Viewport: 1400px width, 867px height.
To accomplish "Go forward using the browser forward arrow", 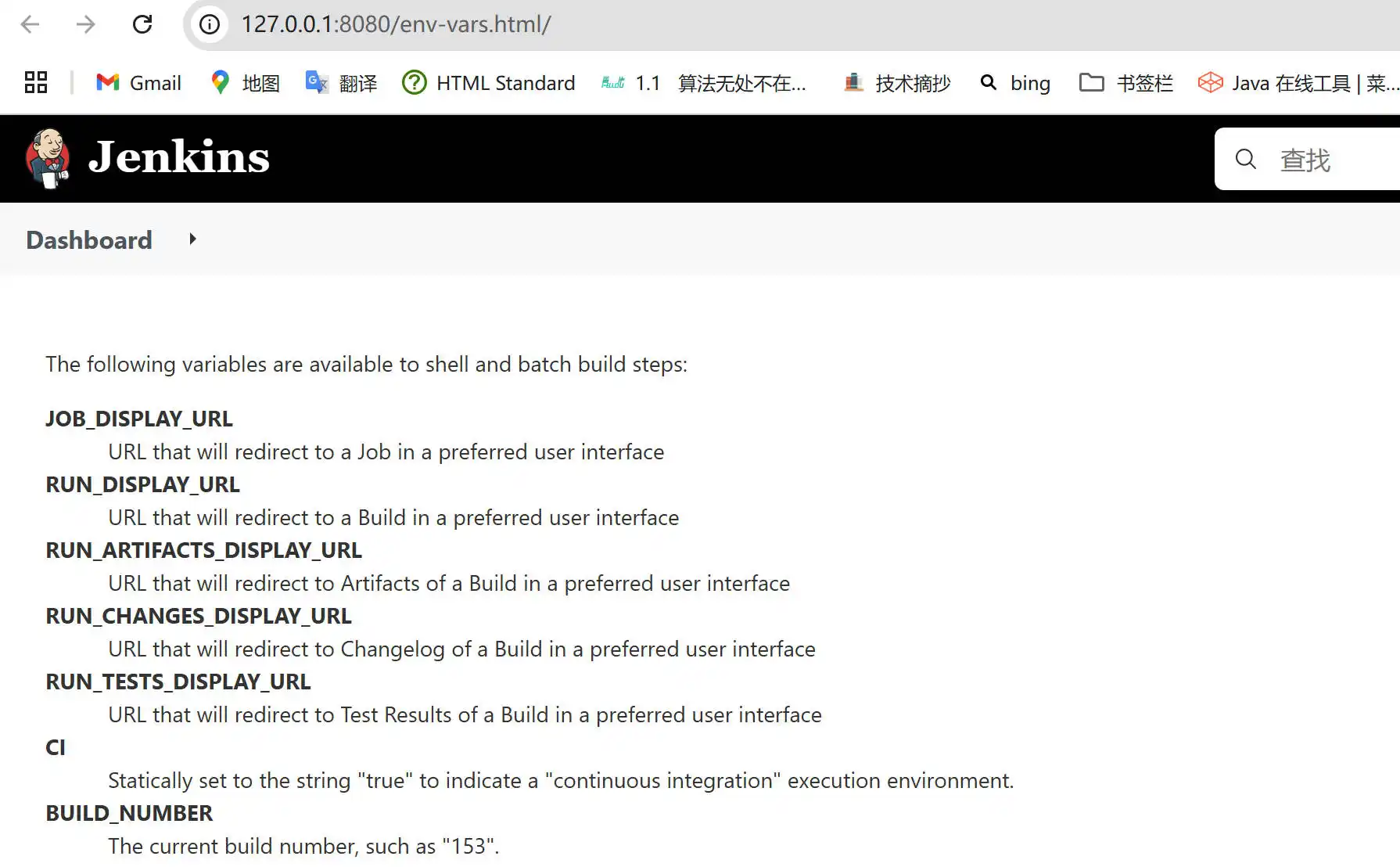I will pyautogui.click(x=85, y=24).
